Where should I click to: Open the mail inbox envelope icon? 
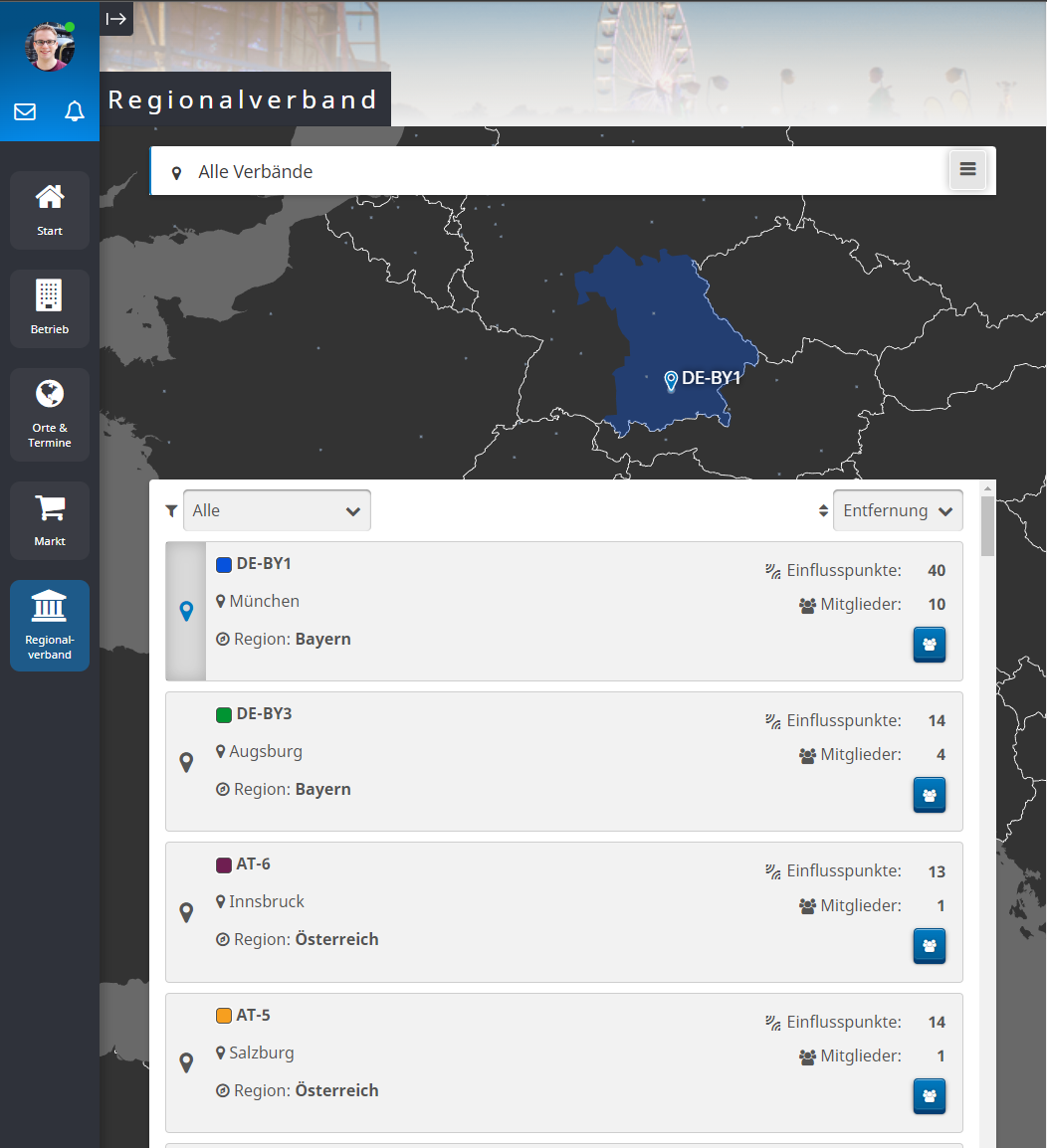tap(25, 111)
